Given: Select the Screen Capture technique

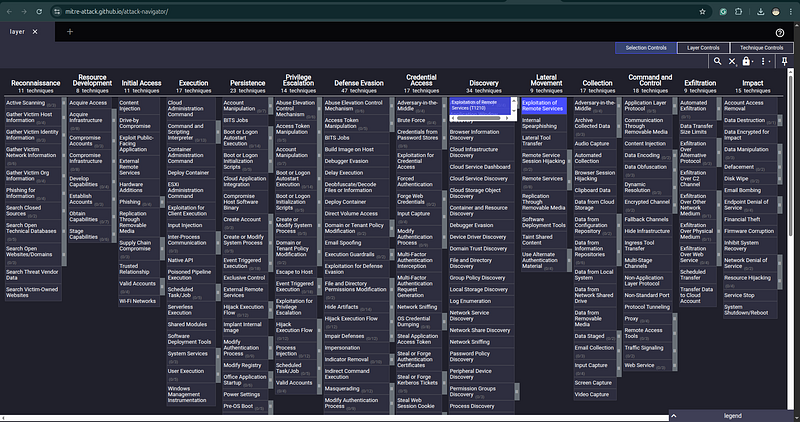Looking at the screenshot, I should [594, 383].
